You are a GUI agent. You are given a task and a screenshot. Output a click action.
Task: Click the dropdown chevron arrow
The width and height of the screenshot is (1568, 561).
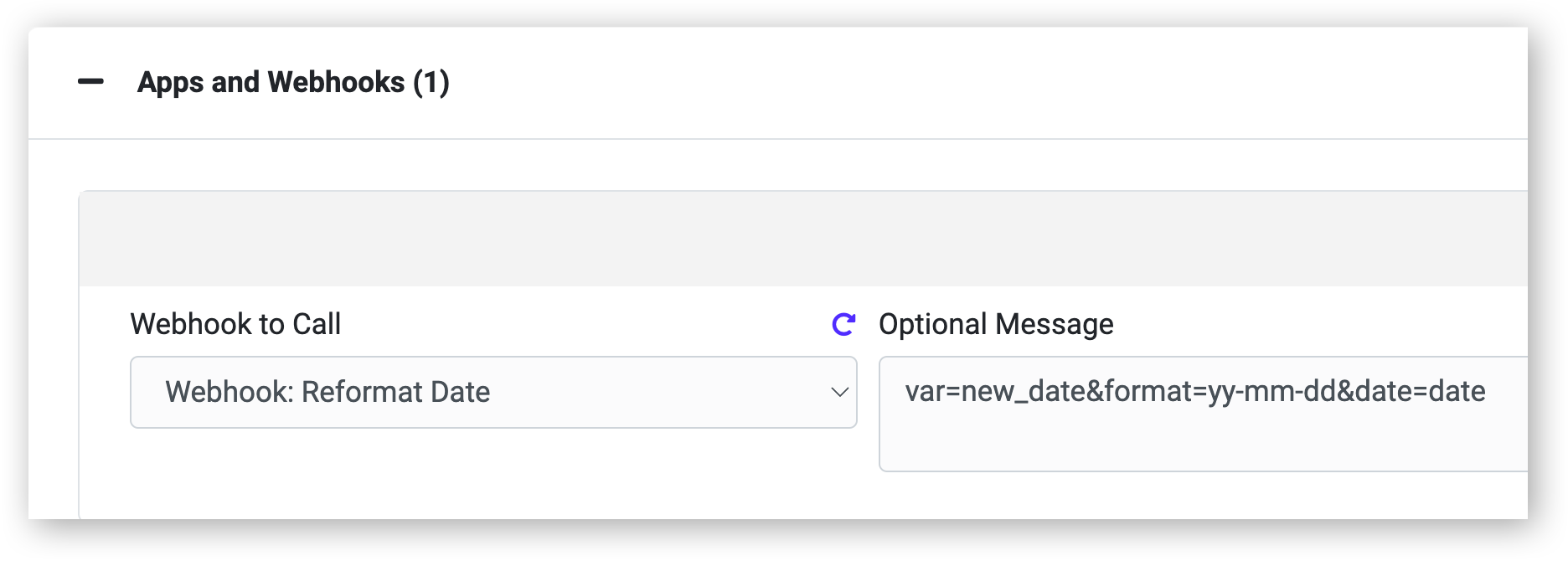(839, 392)
